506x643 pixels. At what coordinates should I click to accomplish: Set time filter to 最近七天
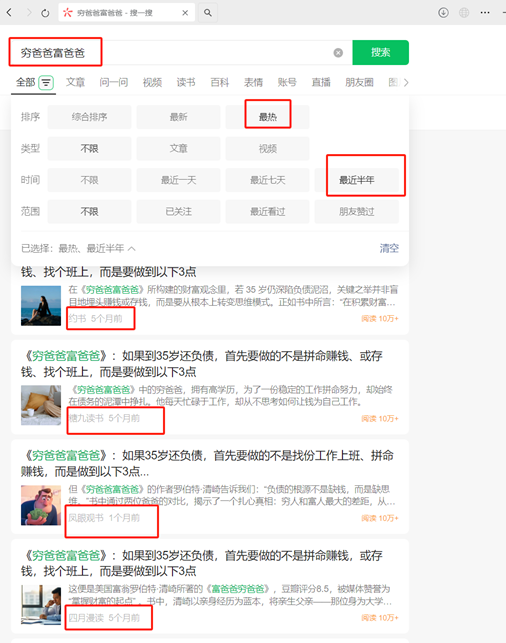coord(267,180)
